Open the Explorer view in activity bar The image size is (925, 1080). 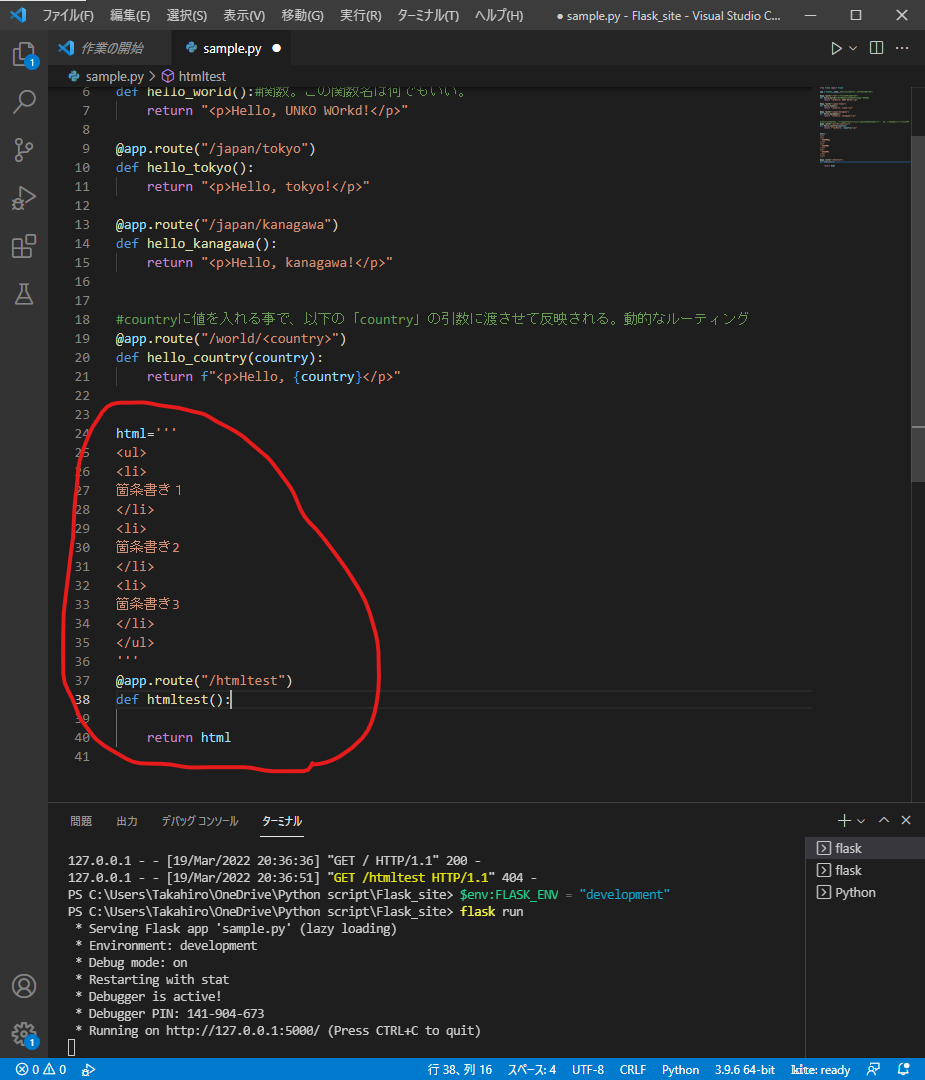click(23, 54)
